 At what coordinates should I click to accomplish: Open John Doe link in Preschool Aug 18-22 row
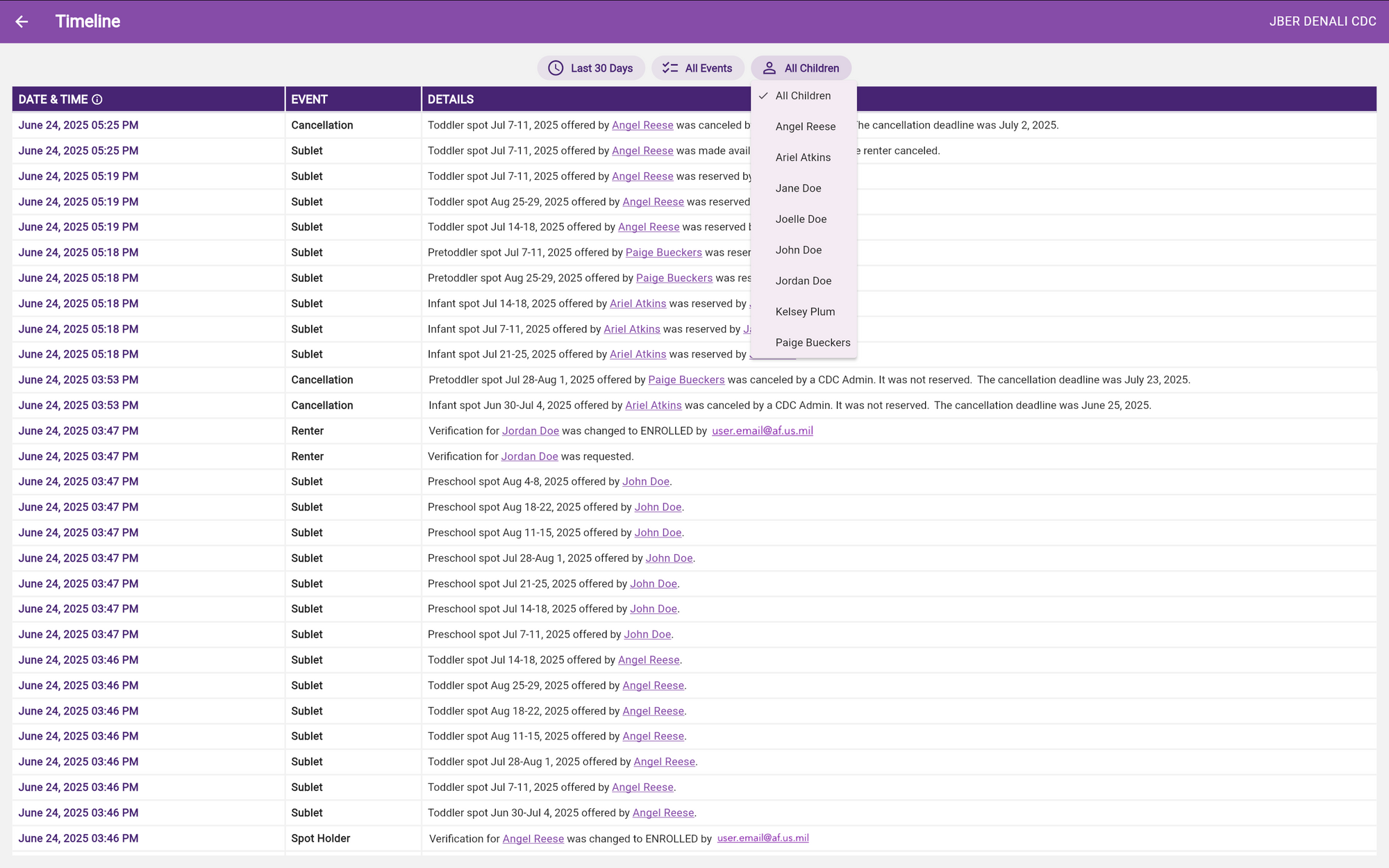(x=658, y=508)
